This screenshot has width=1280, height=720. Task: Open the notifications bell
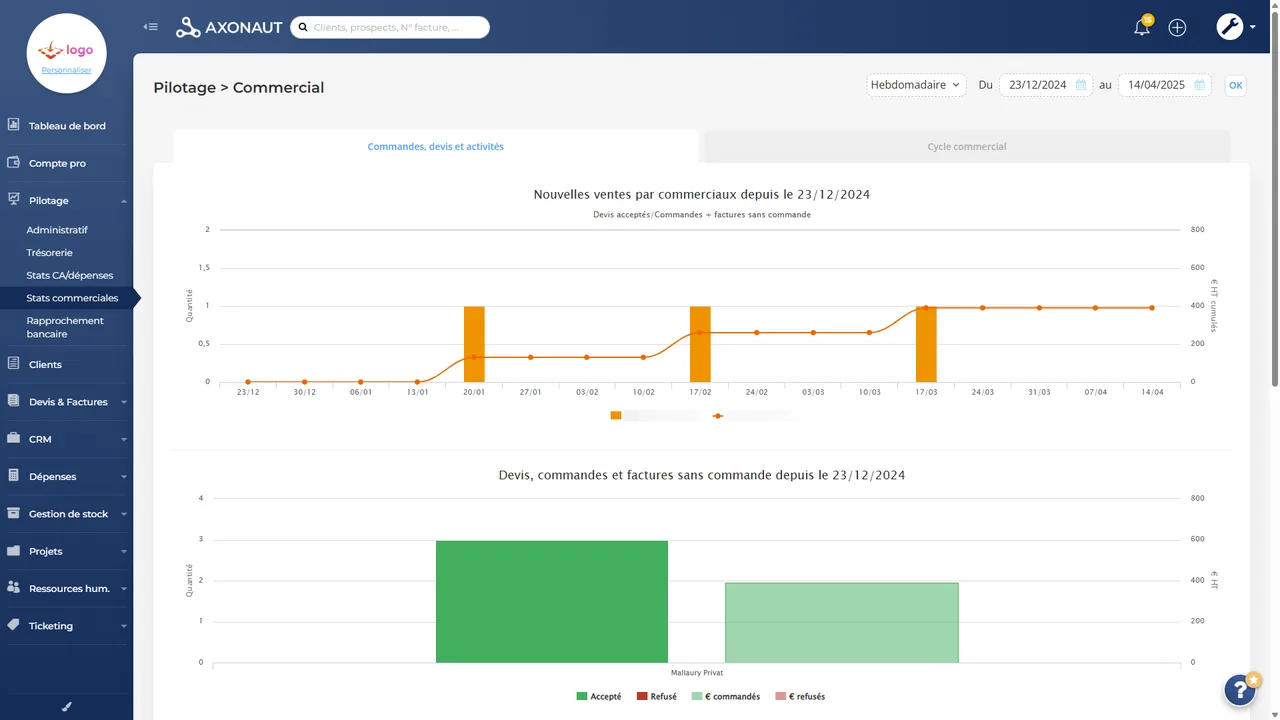tap(1142, 27)
